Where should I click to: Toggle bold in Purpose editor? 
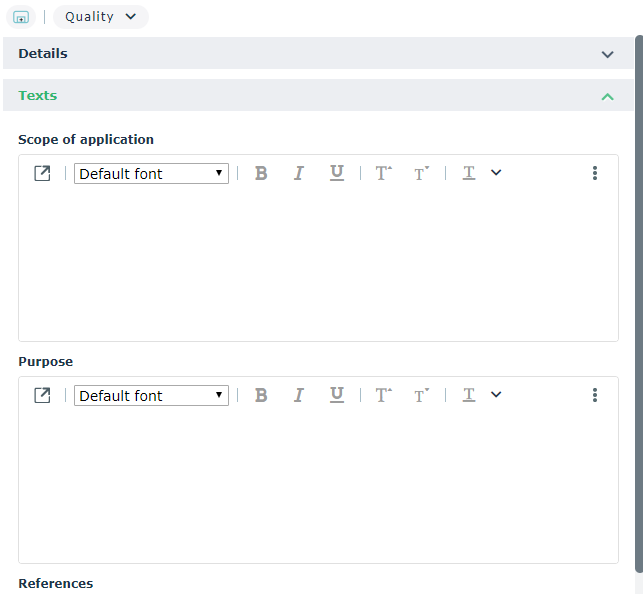[261, 395]
